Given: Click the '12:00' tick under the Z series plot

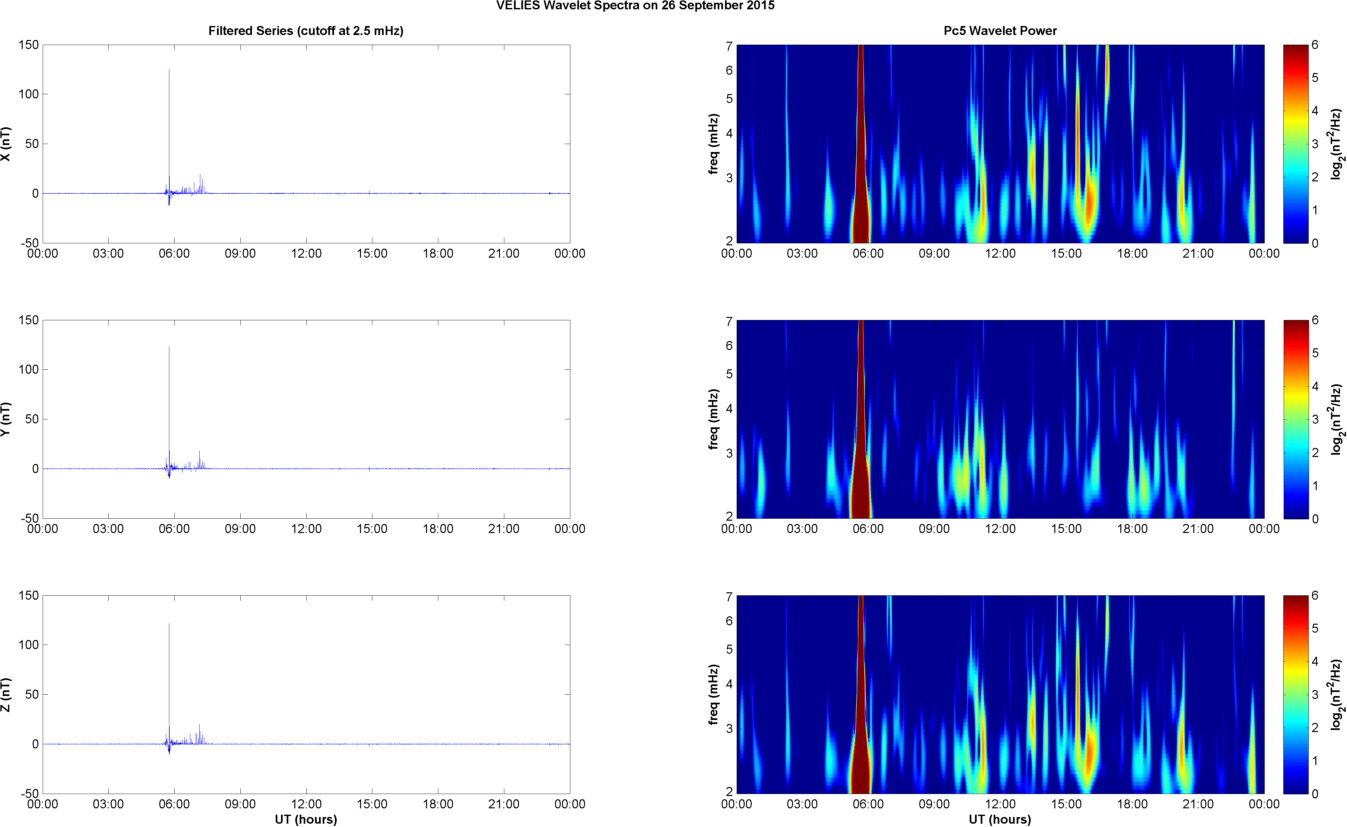Looking at the screenshot, I should pos(306,803).
